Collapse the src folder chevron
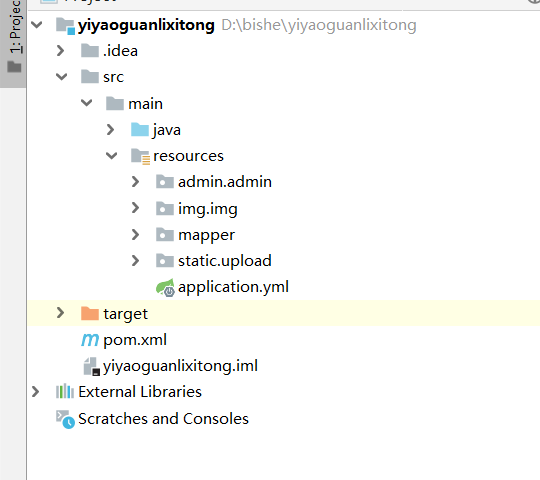The width and height of the screenshot is (540, 480). (61, 76)
